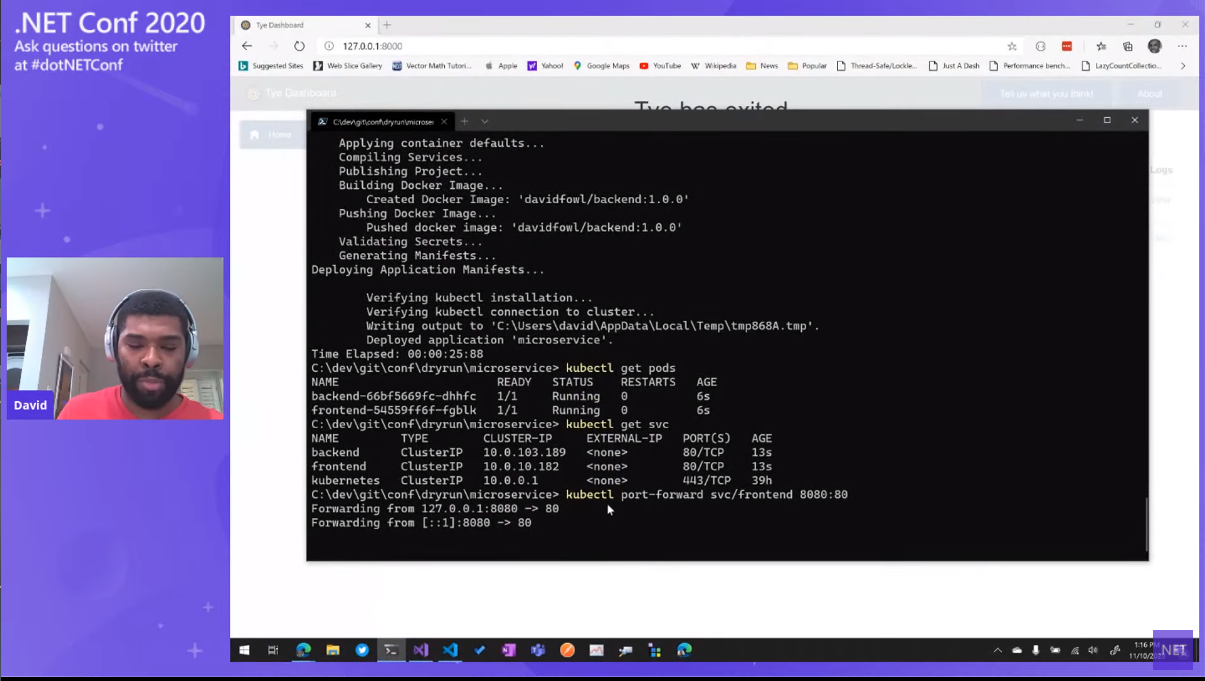
Task: Open the blue checkmark To Do app on the taskbar
Action: (x=480, y=650)
